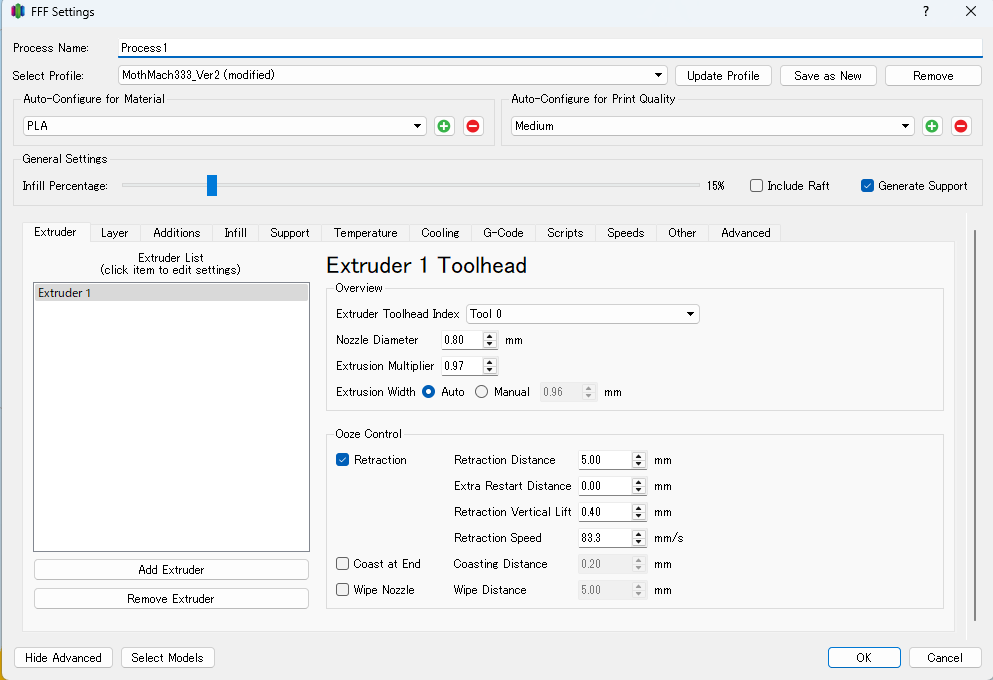Enable Wipe Nozzle option
This screenshot has height=680, width=993.
pos(343,589)
